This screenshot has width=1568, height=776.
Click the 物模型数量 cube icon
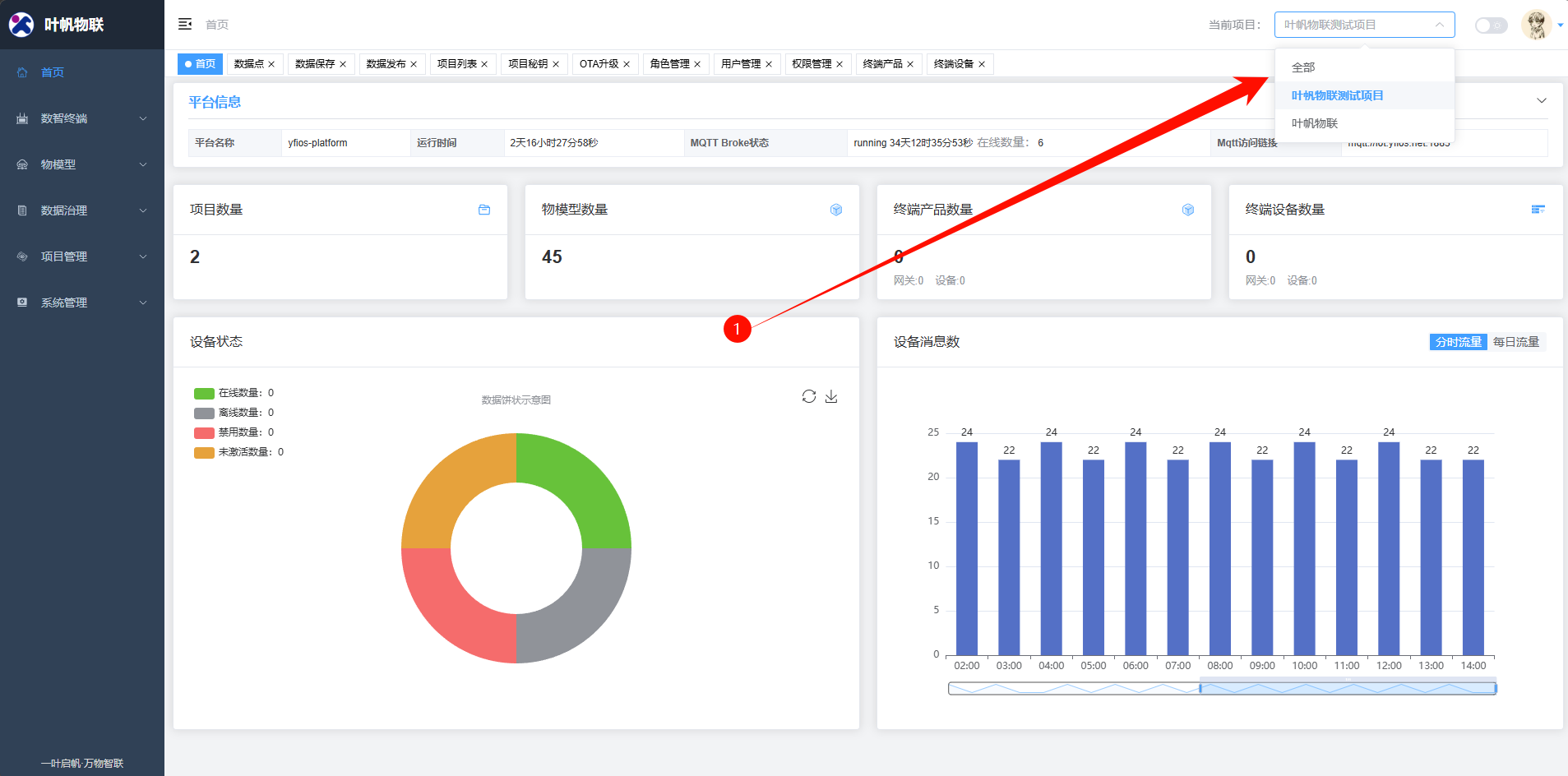click(x=836, y=210)
